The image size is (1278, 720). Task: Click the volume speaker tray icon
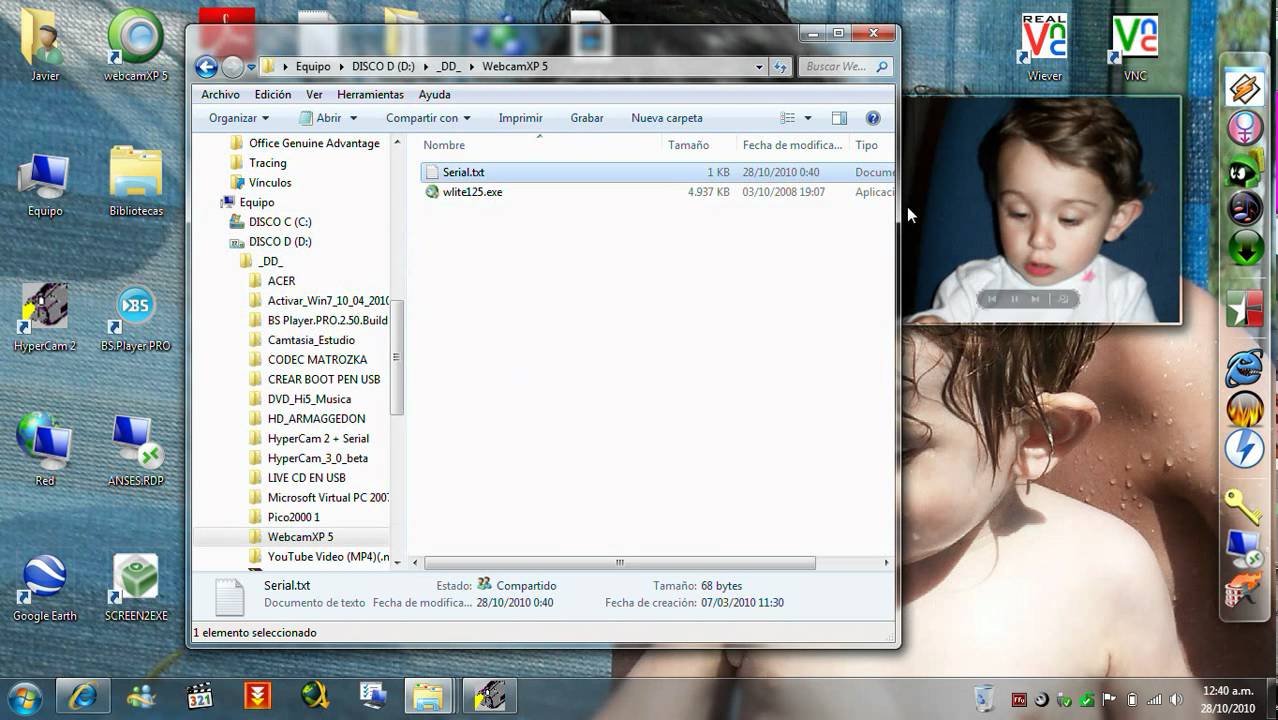[1177, 699]
